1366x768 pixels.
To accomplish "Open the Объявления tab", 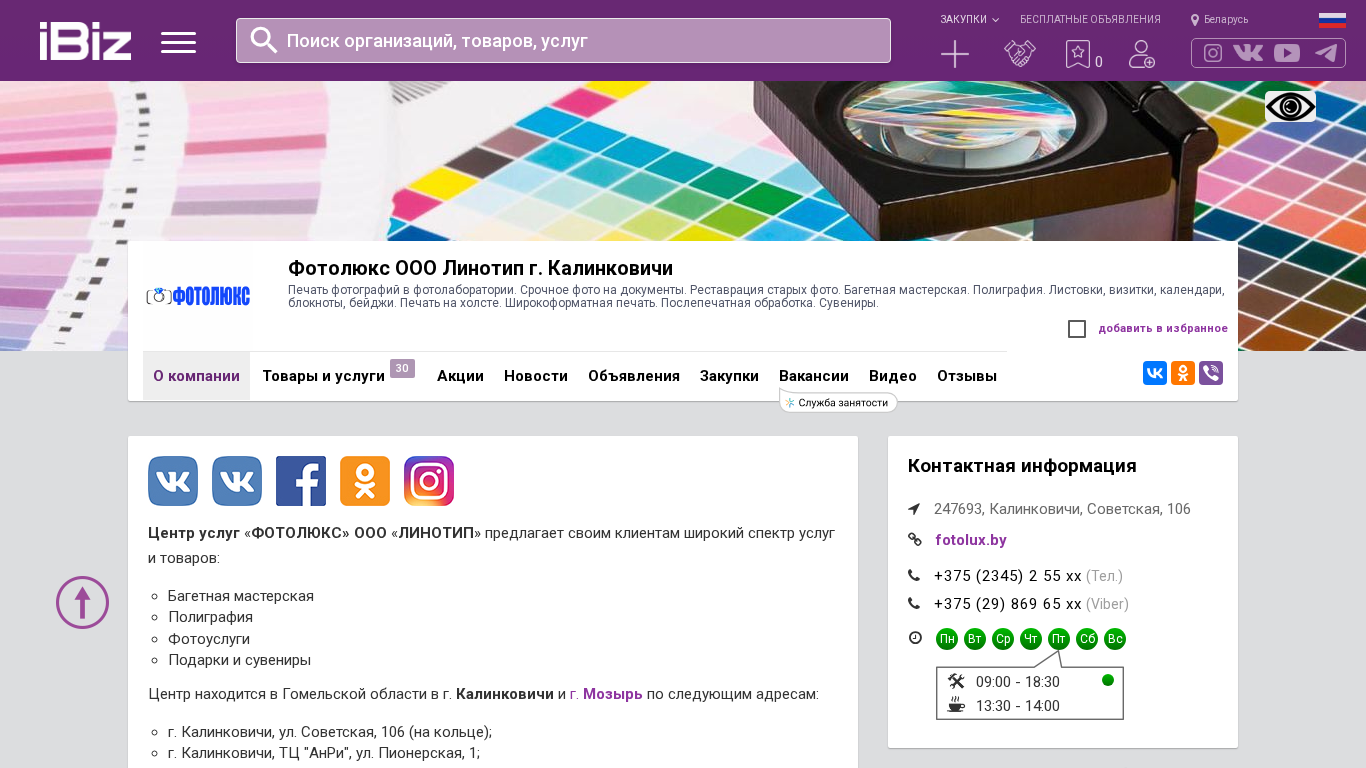I will 634,376.
